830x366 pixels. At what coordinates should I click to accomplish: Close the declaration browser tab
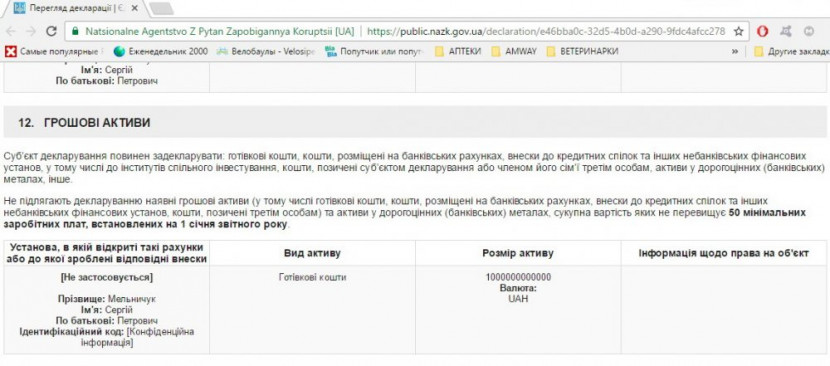135,8
